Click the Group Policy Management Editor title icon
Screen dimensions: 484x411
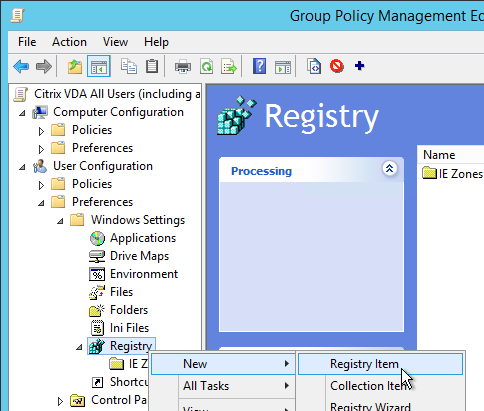click(x=17, y=15)
